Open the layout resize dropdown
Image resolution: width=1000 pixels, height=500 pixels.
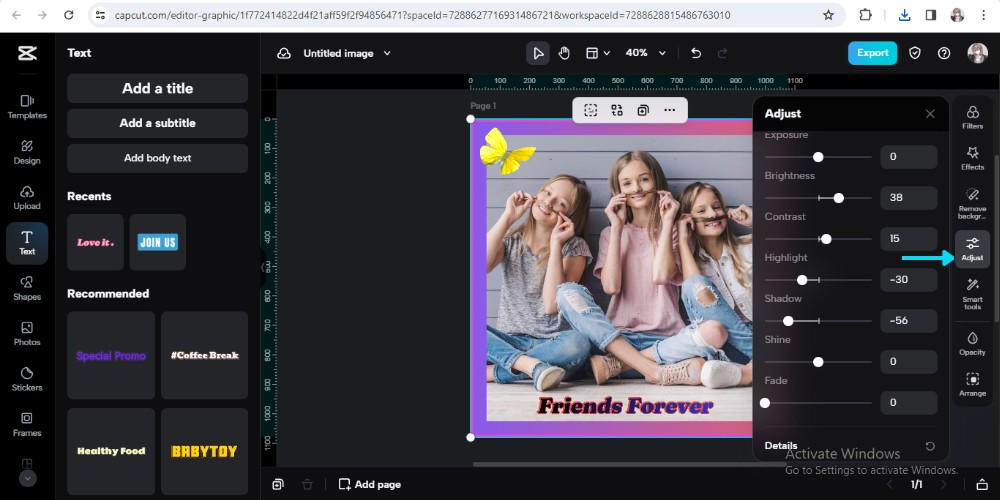click(598, 53)
